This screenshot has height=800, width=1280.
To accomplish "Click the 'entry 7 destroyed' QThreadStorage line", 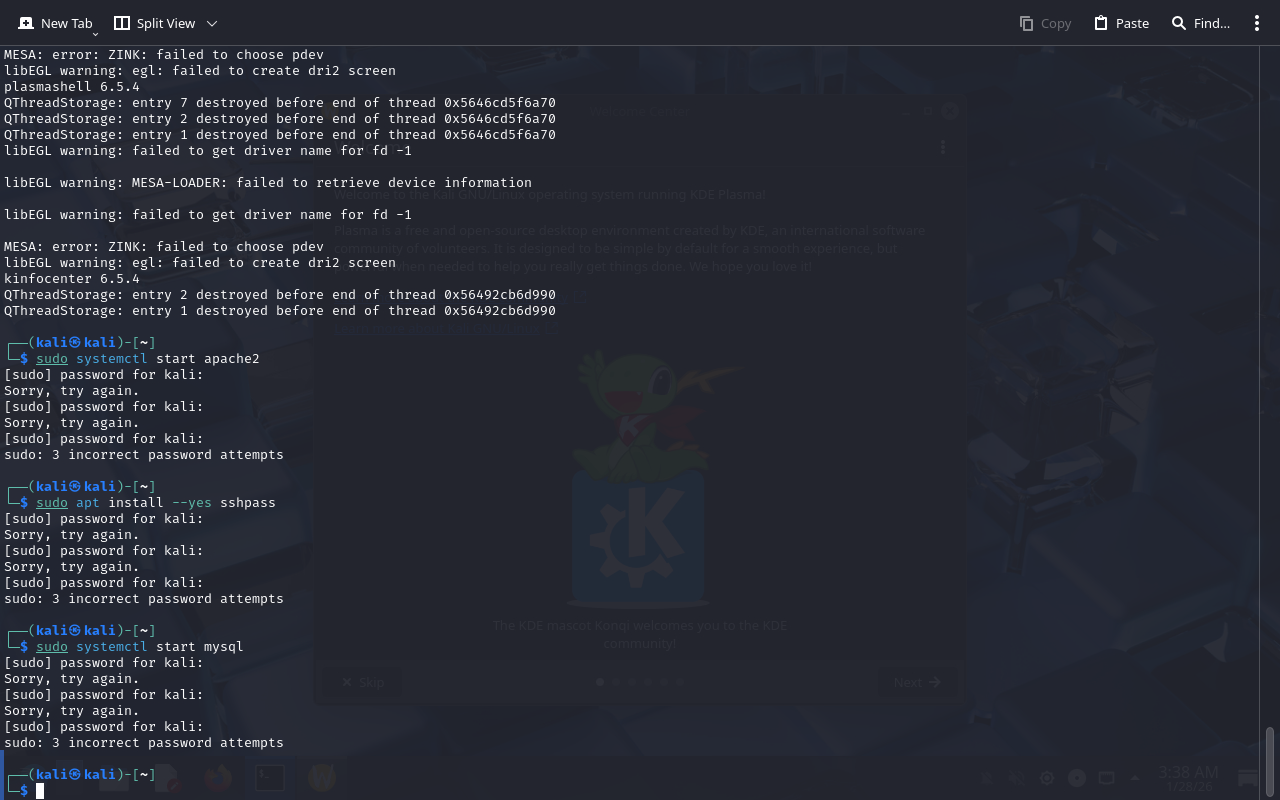I will pyautogui.click(x=280, y=103).
